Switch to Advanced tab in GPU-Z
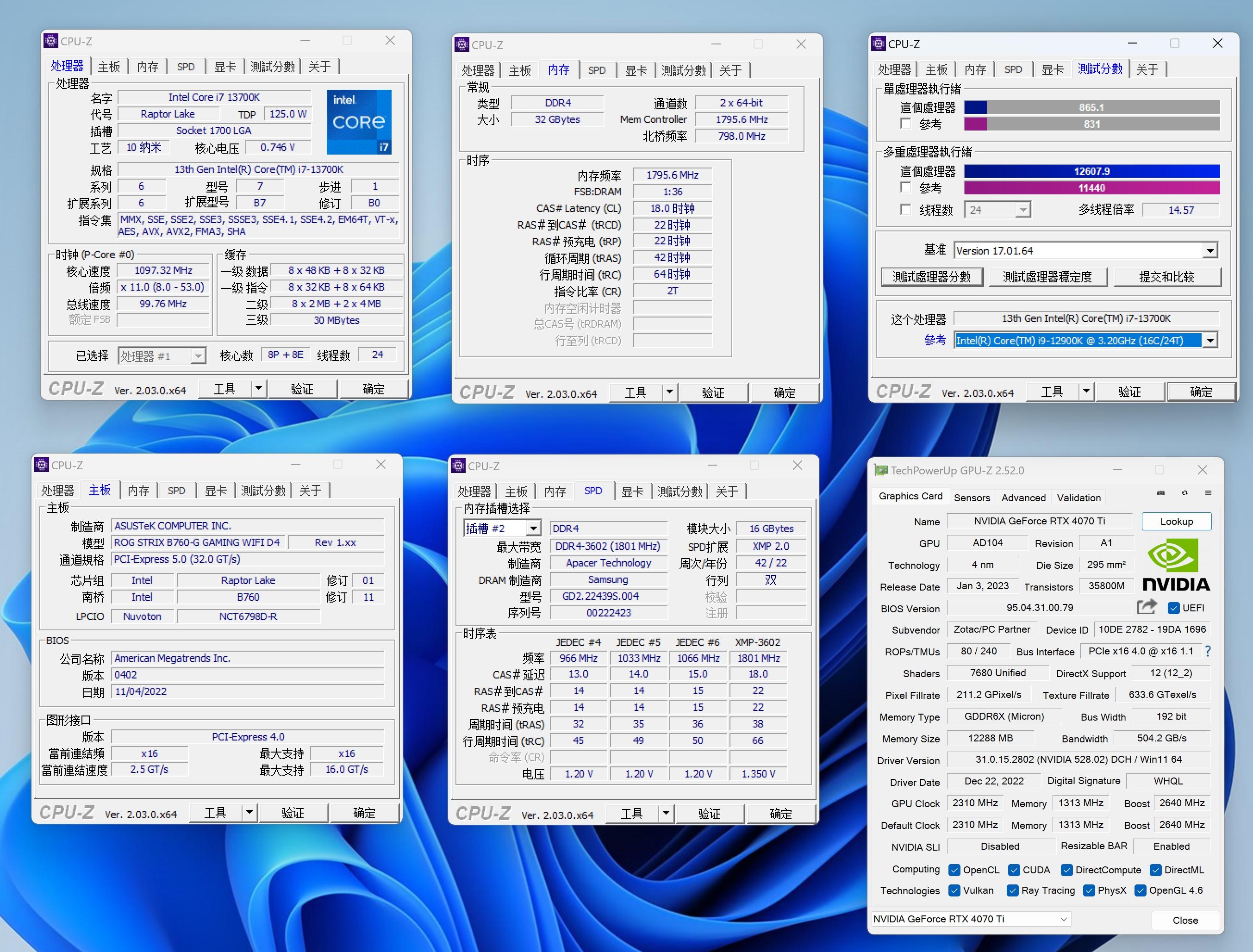This screenshot has width=1253, height=952. click(x=1023, y=498)
